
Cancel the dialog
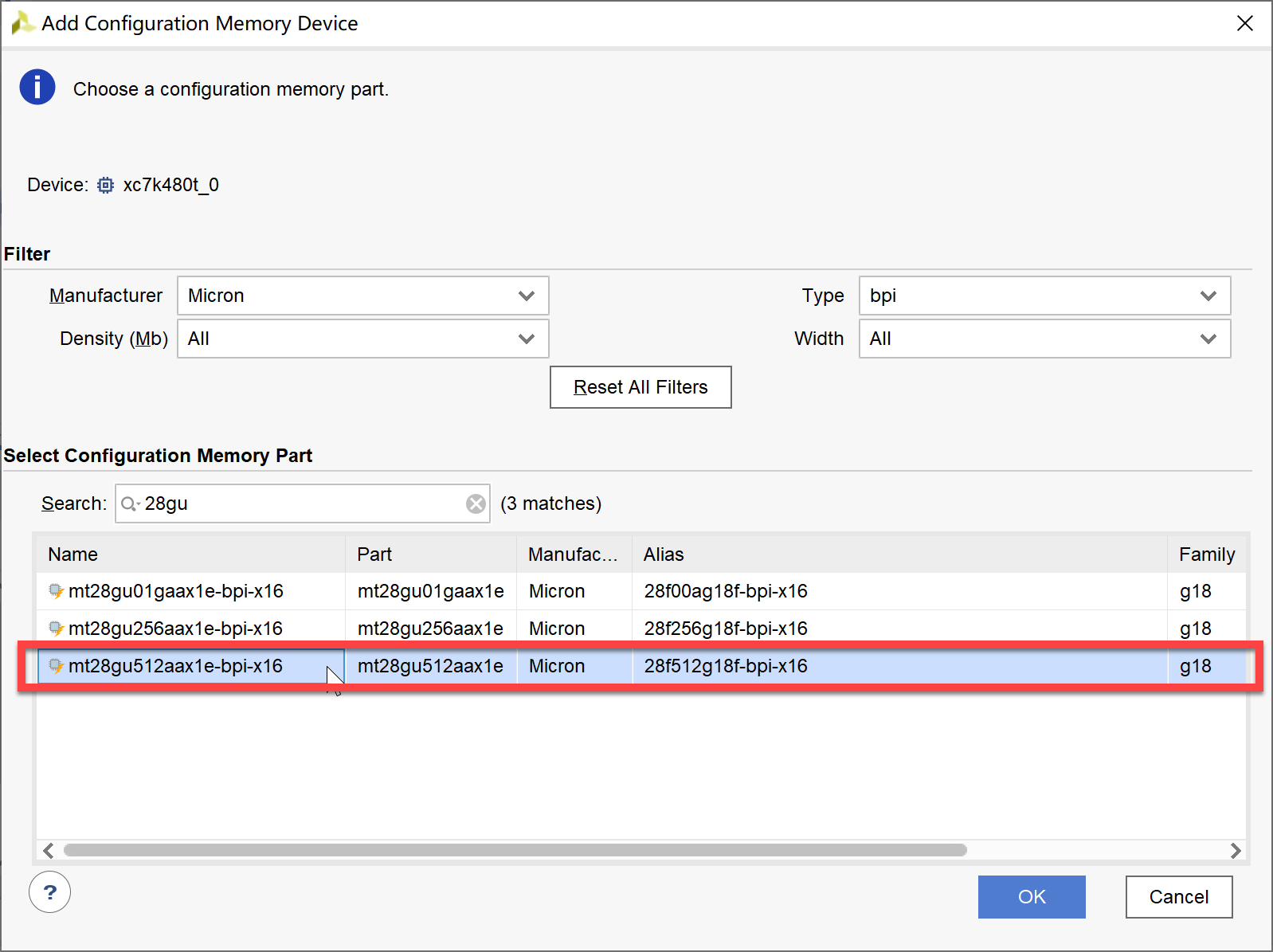1178,897
